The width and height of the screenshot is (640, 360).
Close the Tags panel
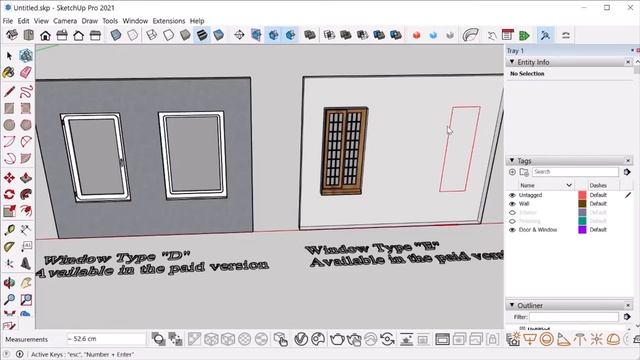click(x=628, y=160)
